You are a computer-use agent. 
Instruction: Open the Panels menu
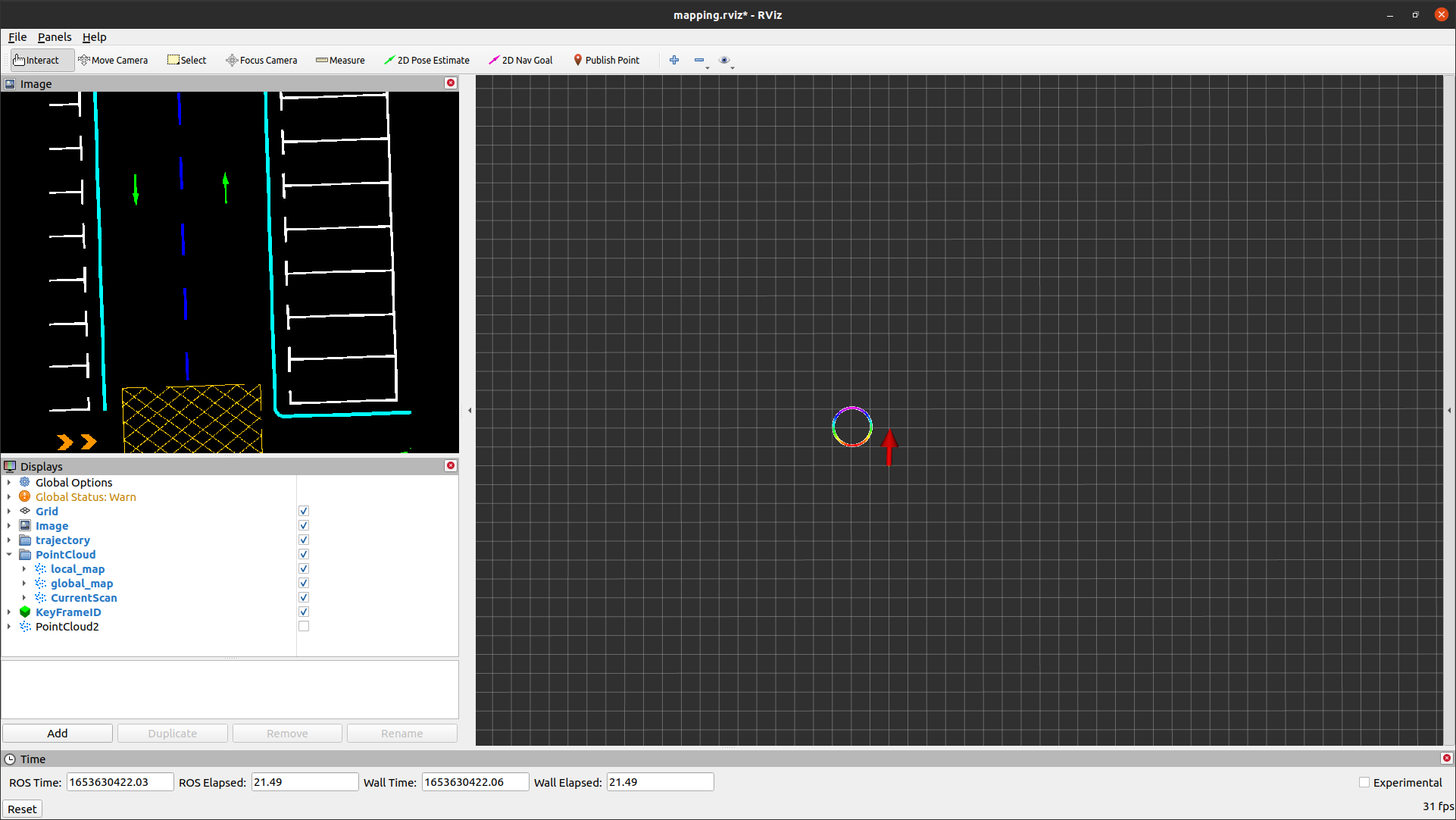(53, 37)
